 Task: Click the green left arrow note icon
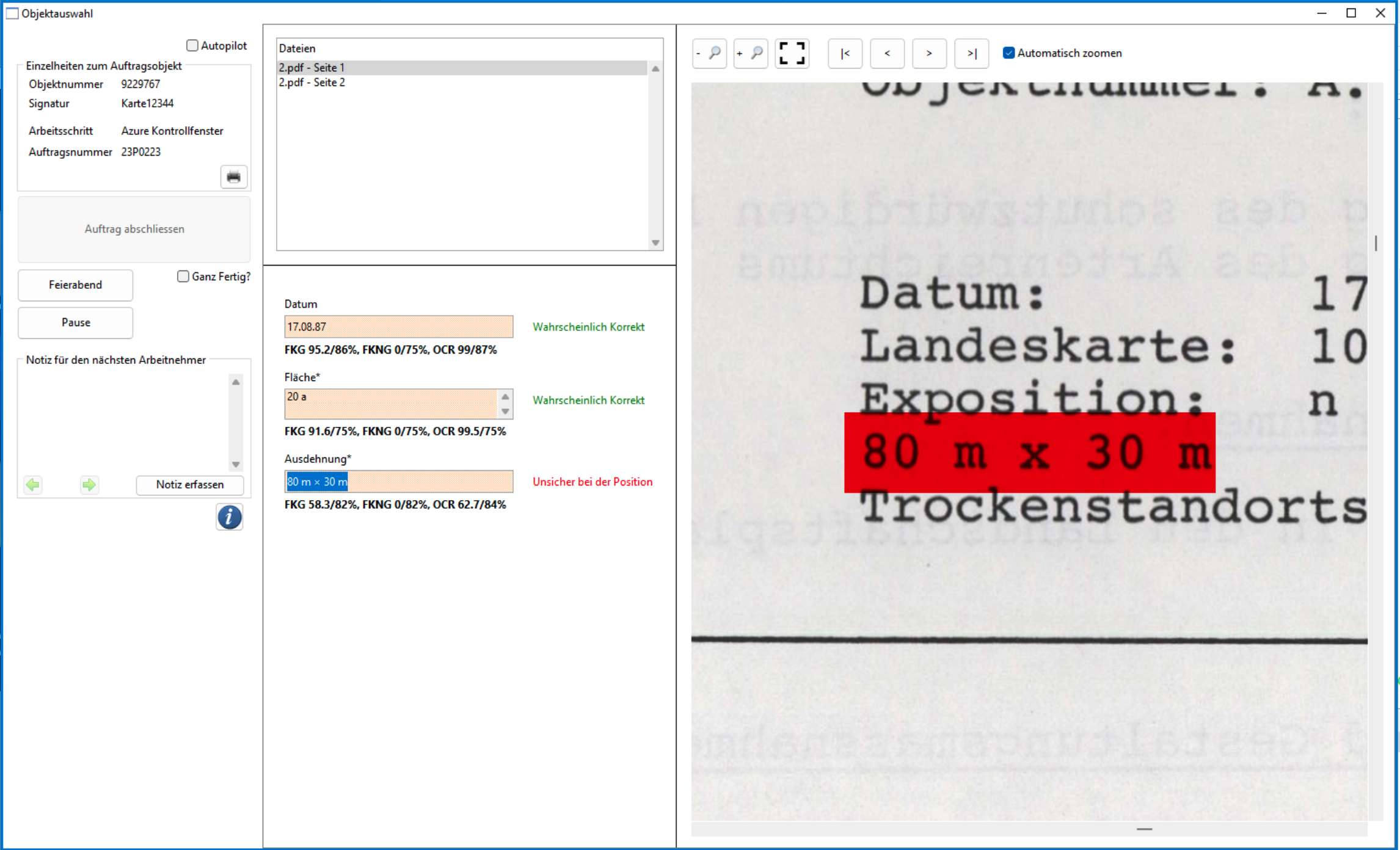pyautogui.click(x=33, y=485)
